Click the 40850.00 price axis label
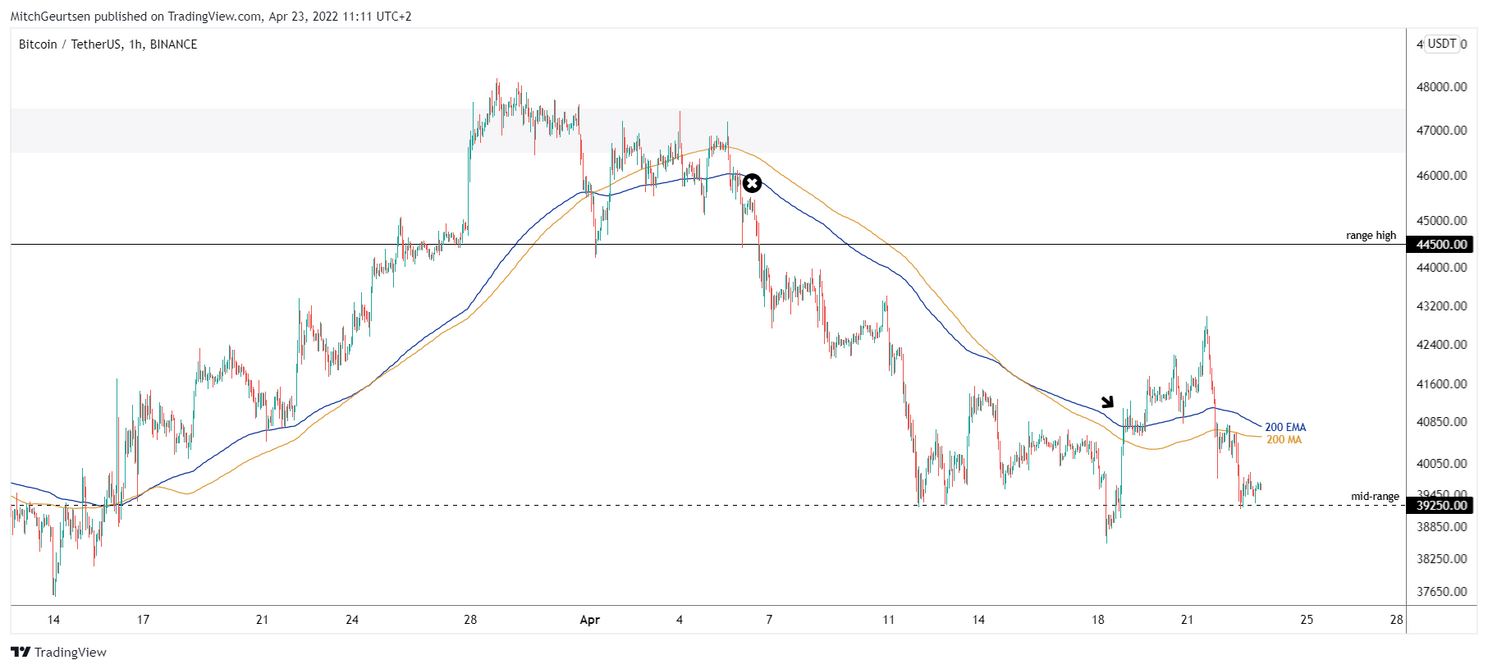The width and height of the screenshot is (1488, 670). pos(1441,422)
